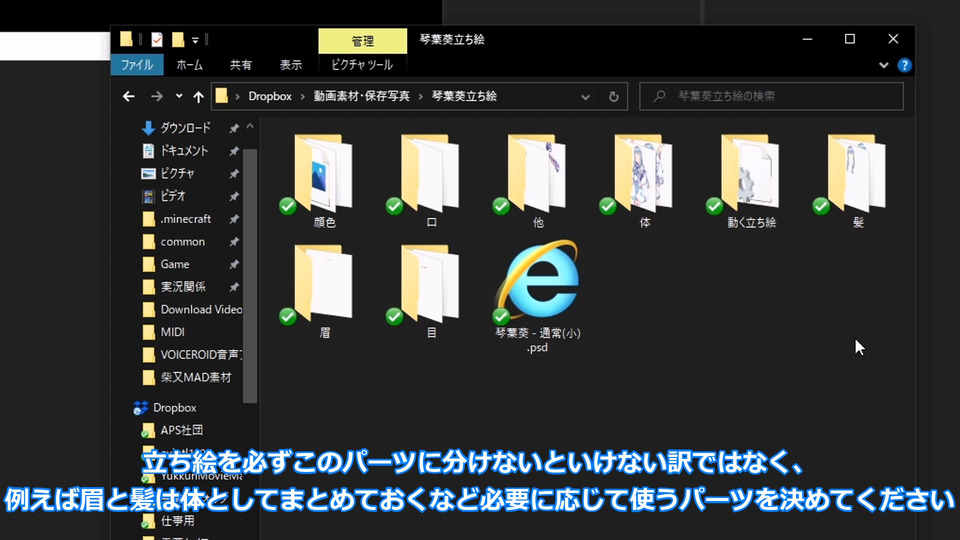Unpin common using its pin icon
Image resolution: width=960 pixels, height=540 pixels.
tap(234, 242)
